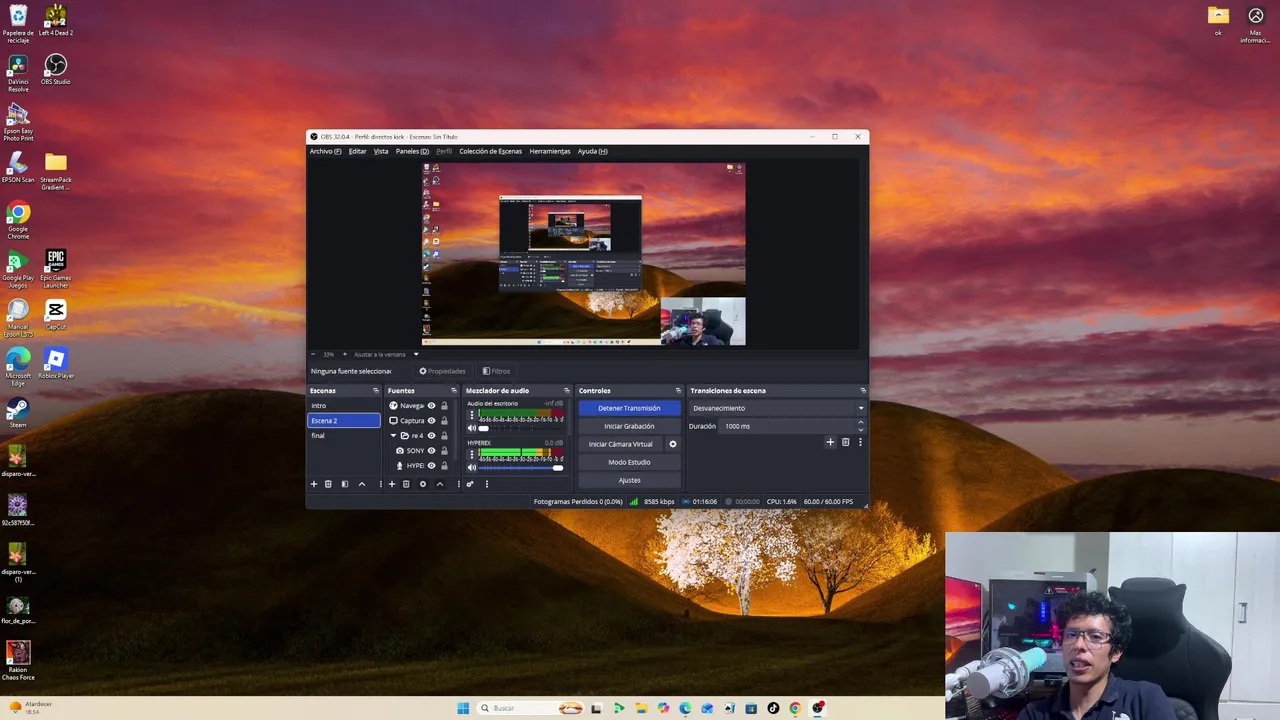Screen dimensions: 1280x720
Task: Open audio mixer three-dot menu at bottom
Action: pos(487,484)
